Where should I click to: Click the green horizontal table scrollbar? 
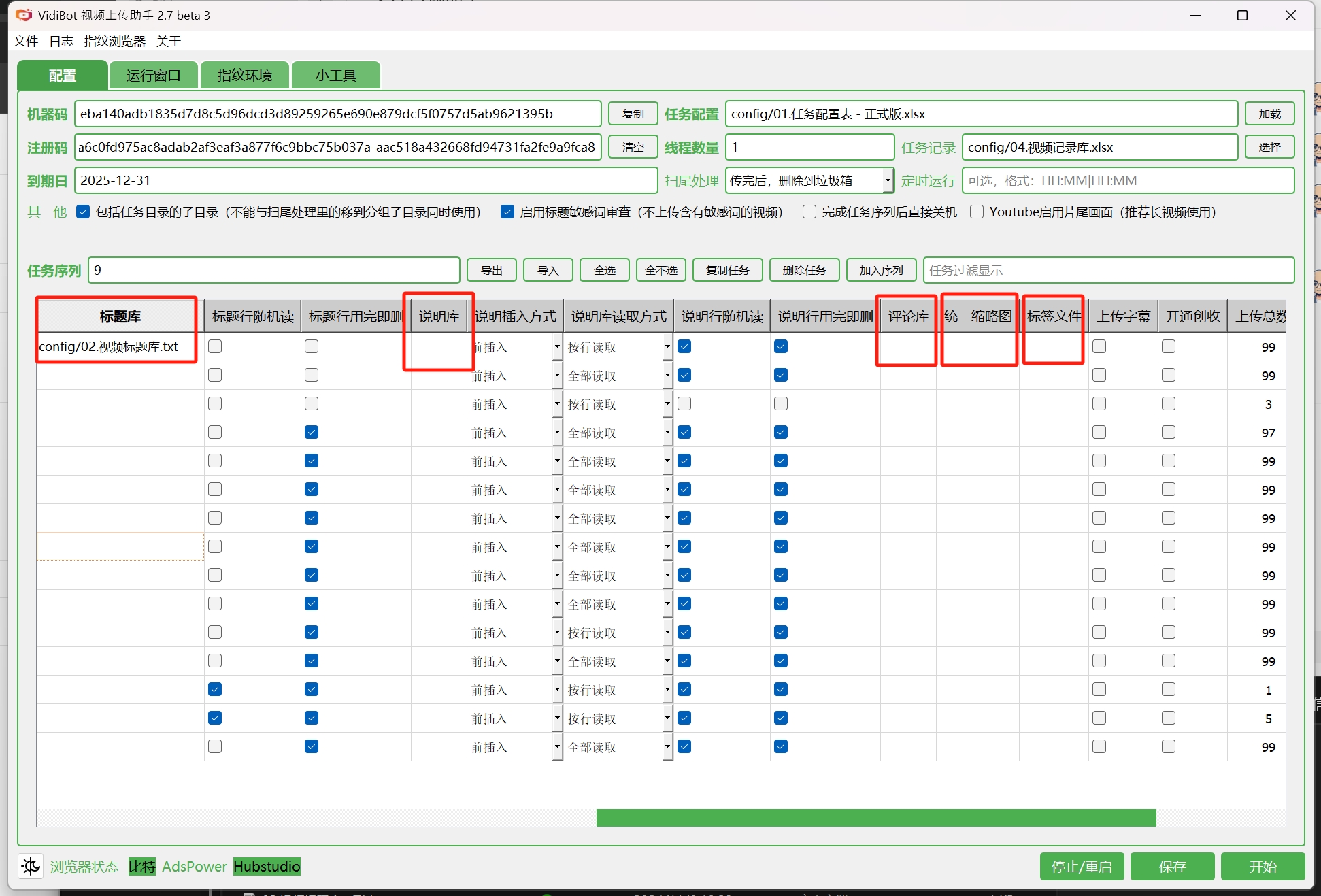tap(875, 818)
